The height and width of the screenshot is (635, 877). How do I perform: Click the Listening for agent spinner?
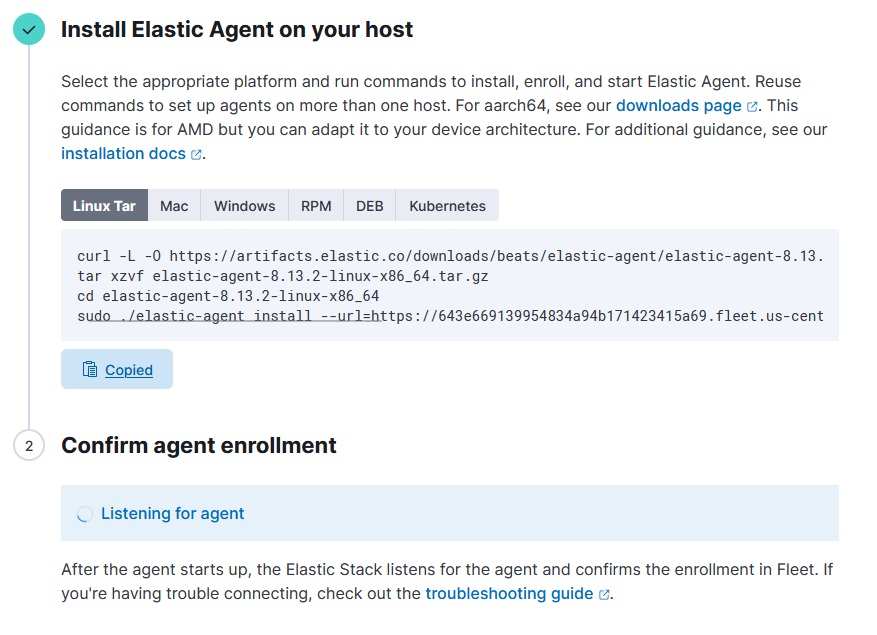pos(84,514)
